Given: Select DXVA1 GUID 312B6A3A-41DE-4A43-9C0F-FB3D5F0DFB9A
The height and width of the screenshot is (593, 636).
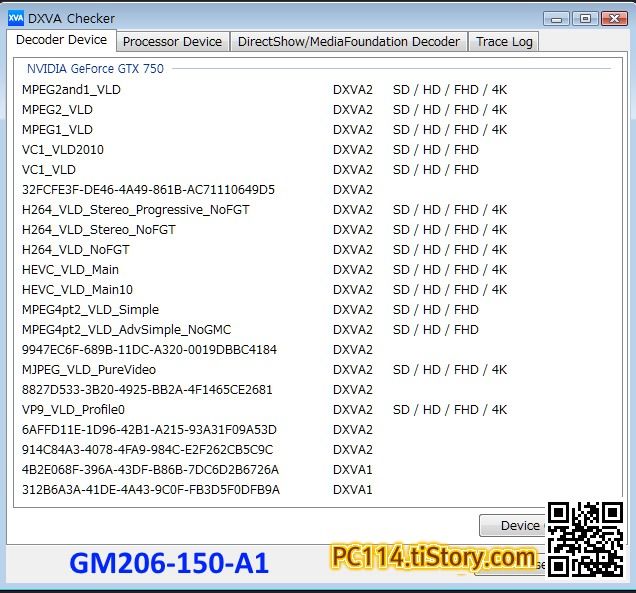Looking at the screenshot, I should [197, 490].
